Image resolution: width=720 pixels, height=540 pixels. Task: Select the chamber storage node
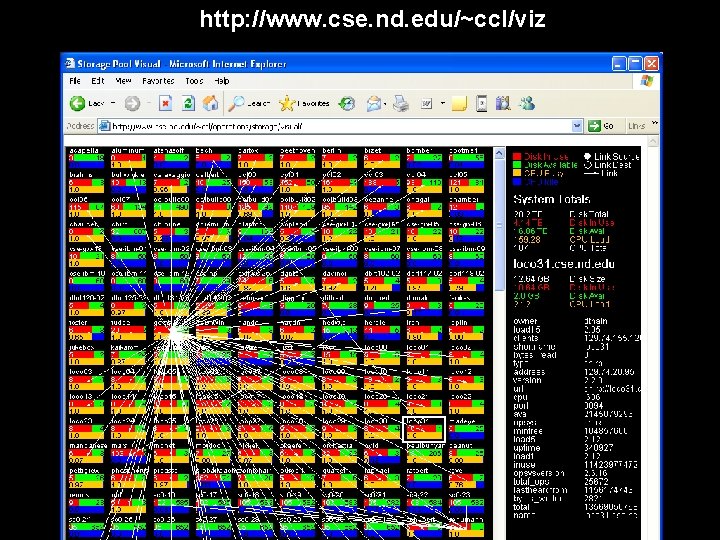(466, 207)
